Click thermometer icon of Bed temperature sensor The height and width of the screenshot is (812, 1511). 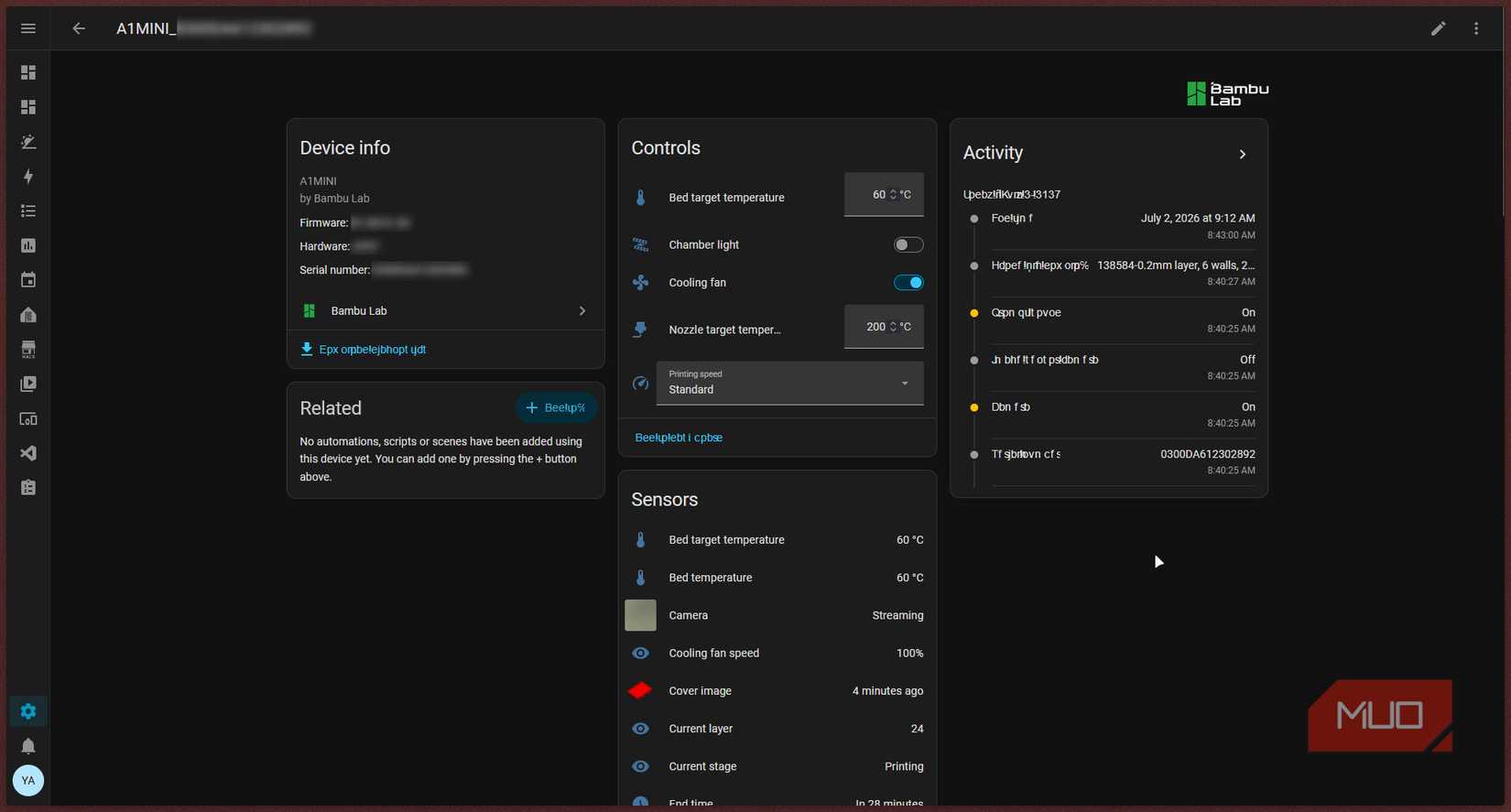[x=640, y=578]
